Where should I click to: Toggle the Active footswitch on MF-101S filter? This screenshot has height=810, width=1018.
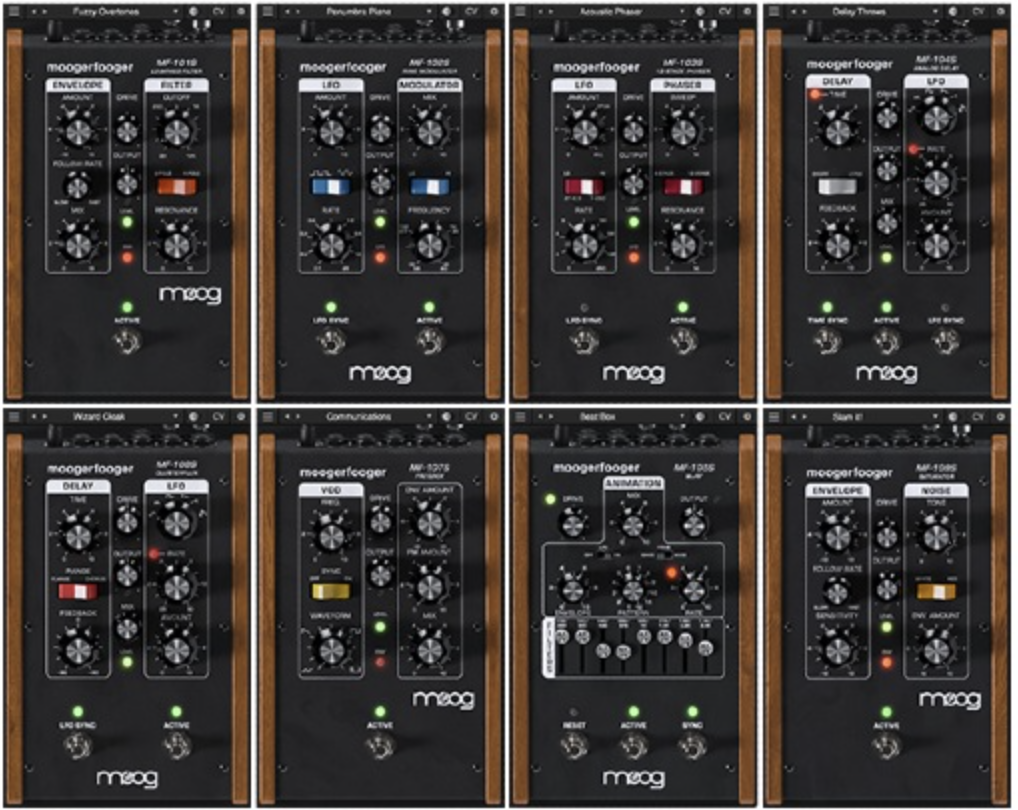127,341
